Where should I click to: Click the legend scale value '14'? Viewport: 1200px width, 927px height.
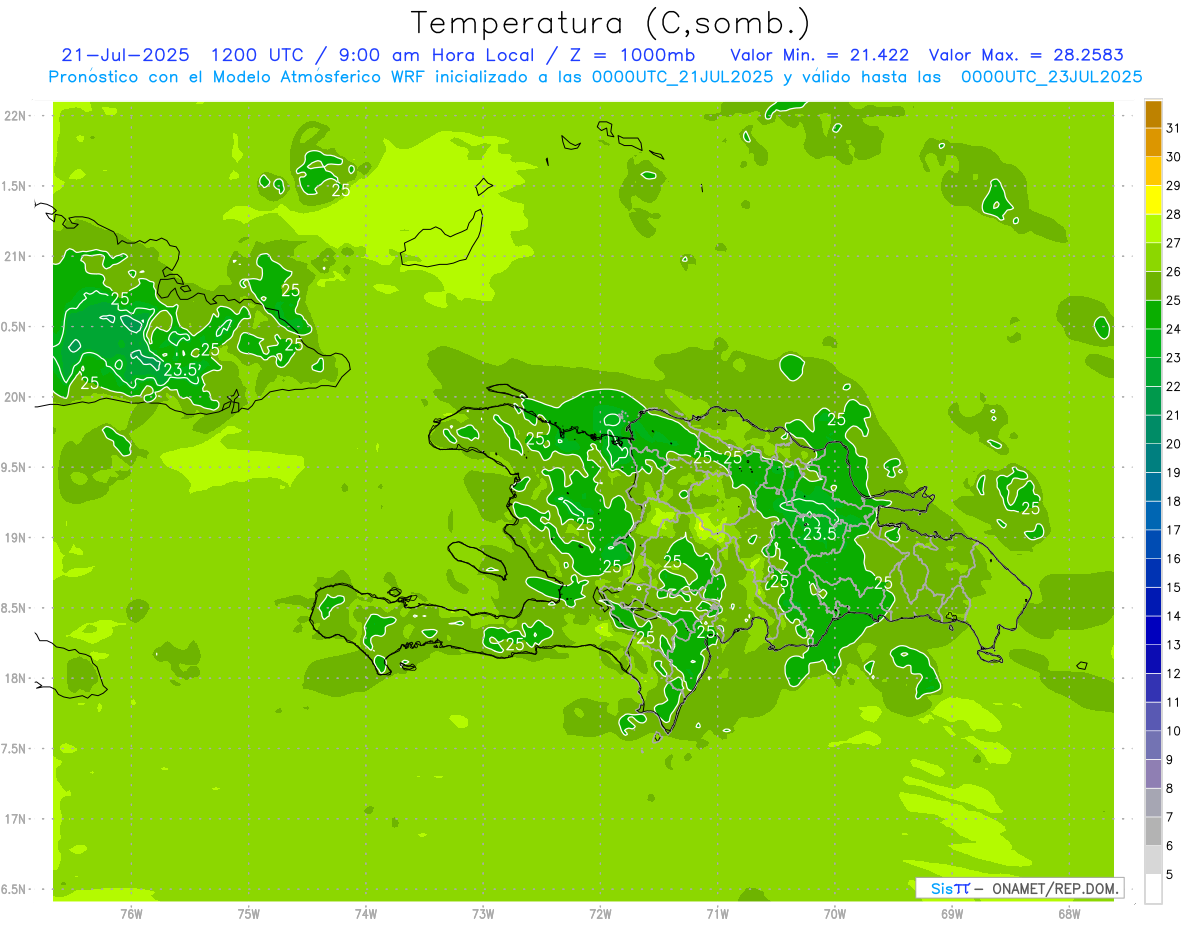[x=1174, y=616]
